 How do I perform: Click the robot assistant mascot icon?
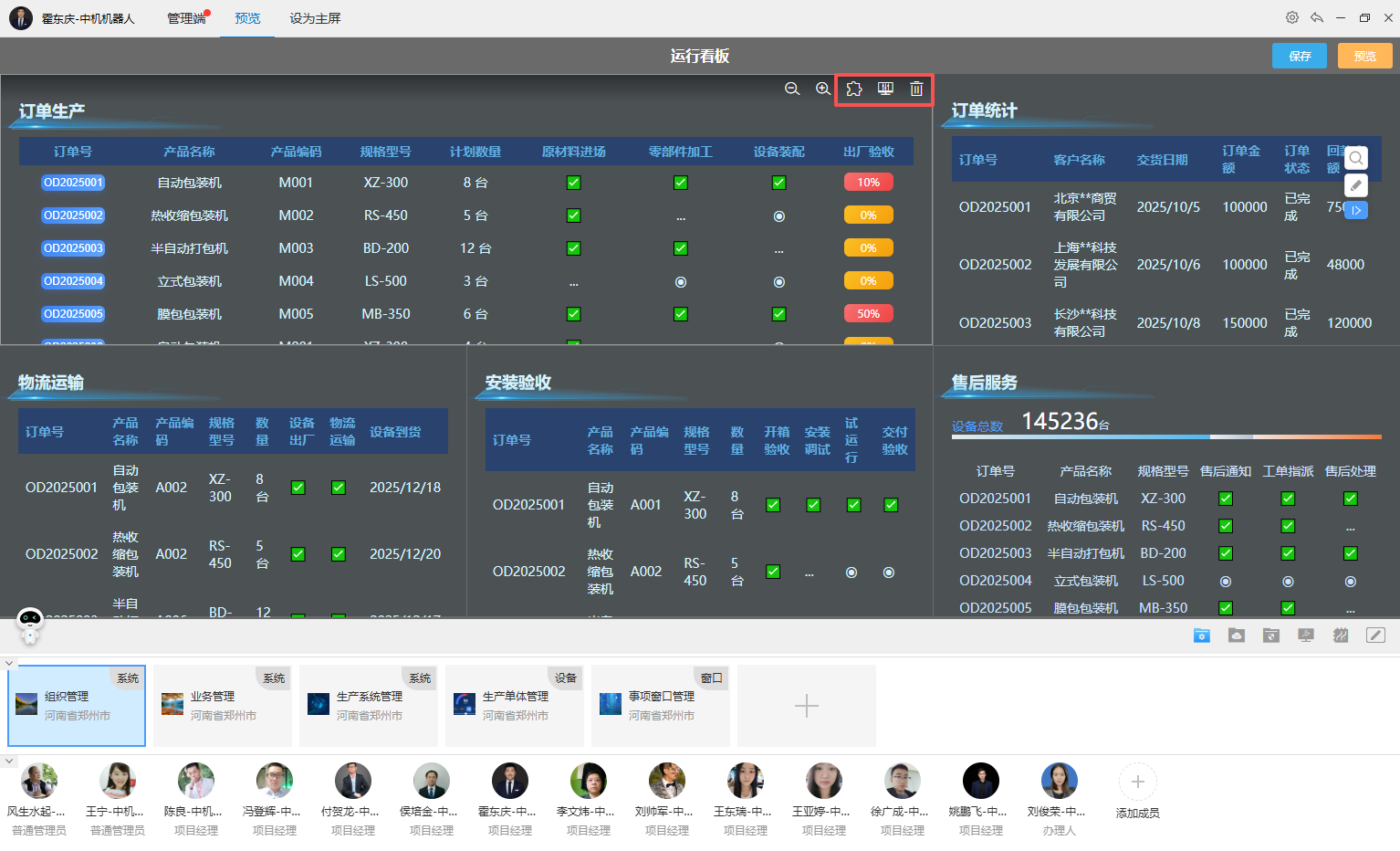[30, 625]
